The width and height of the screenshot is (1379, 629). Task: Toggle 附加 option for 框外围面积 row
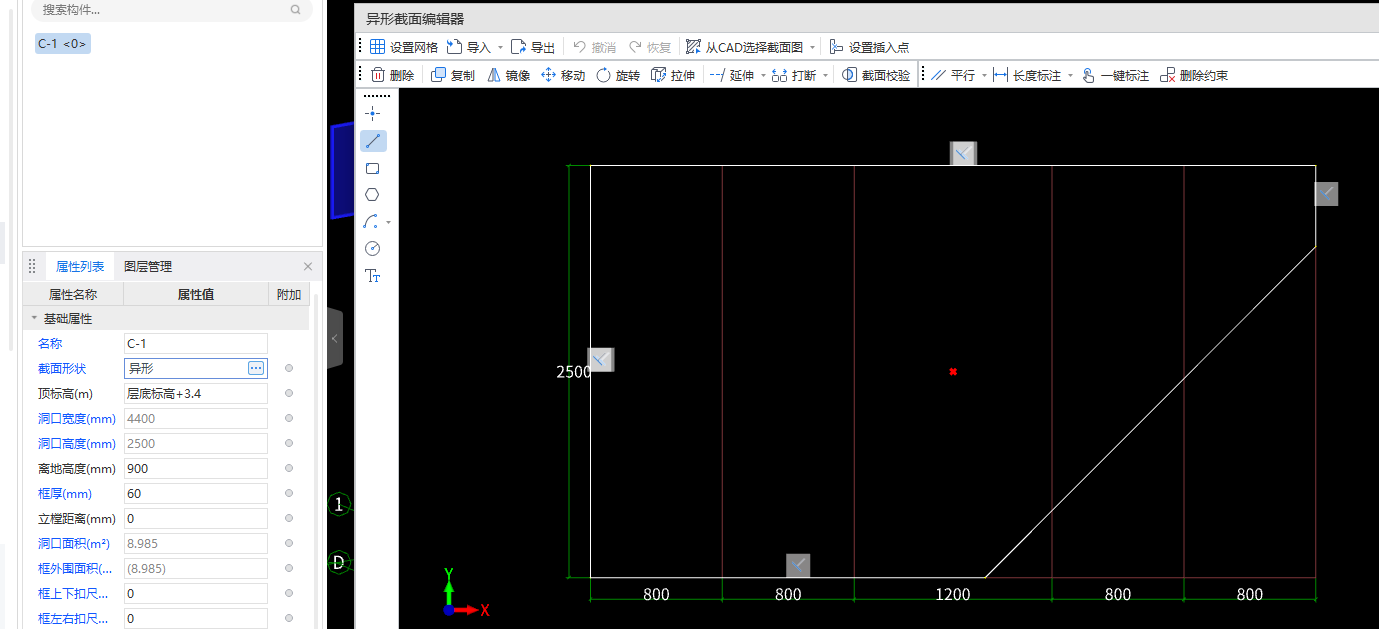click(x=289, y=569)
